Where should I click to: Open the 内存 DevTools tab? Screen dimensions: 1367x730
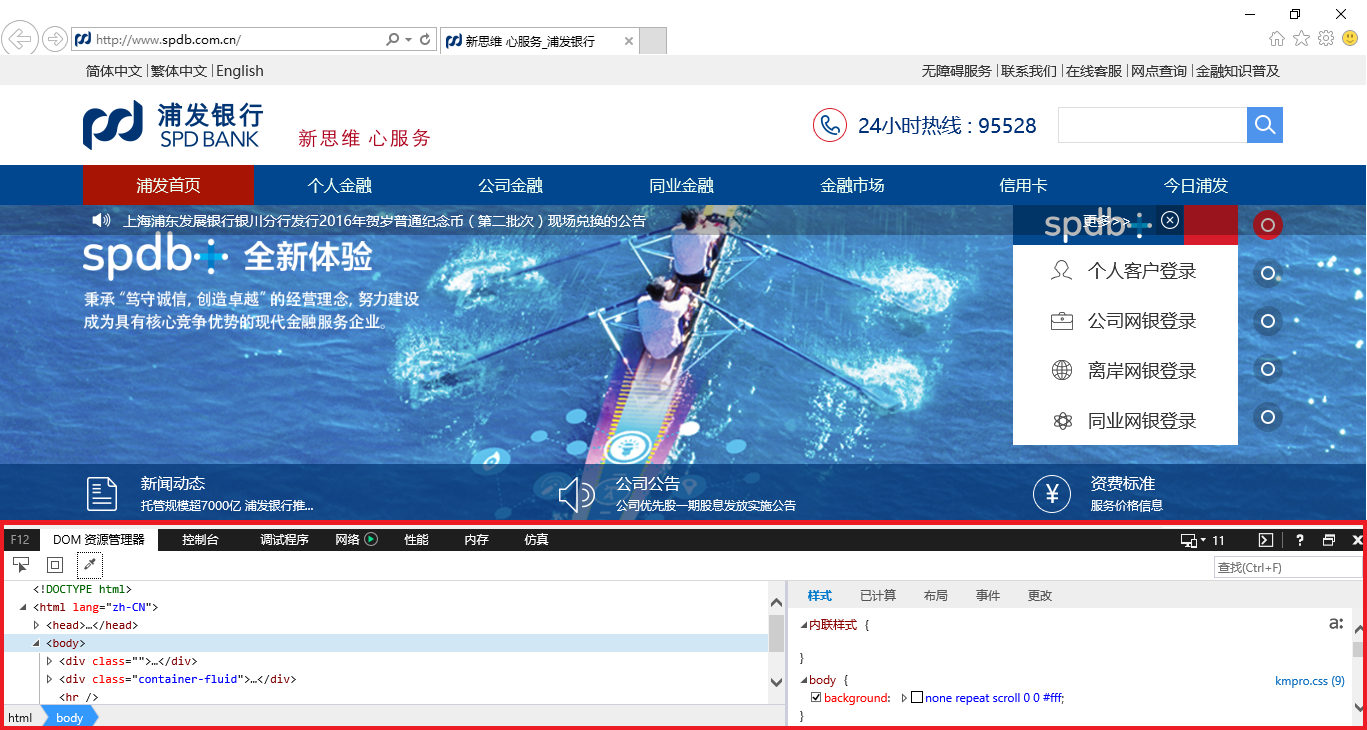[x=476, y=540]
